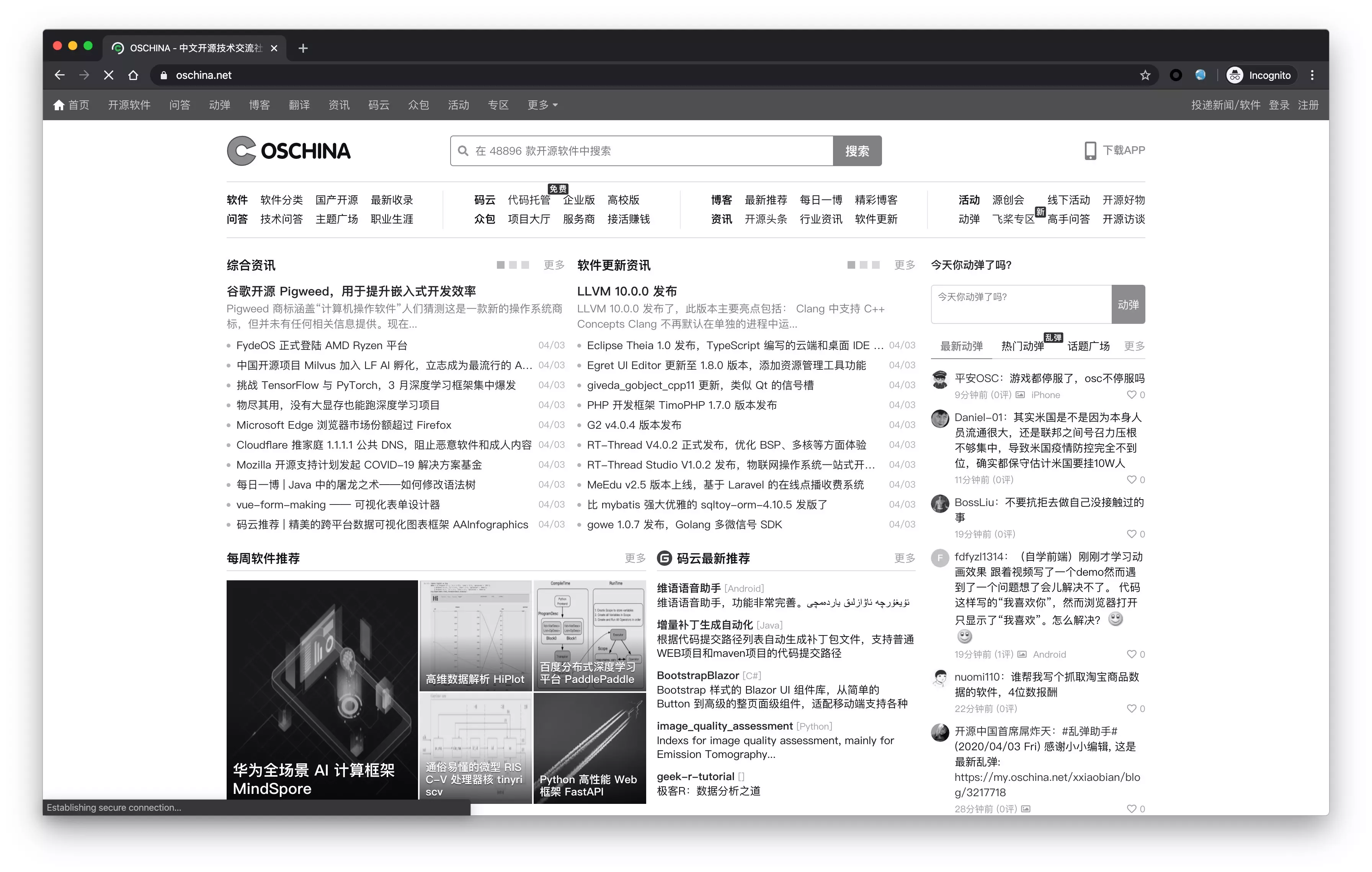This screenshot has width=1372, height=872.
Task: Select third carousel dot in 软件更新资讯
Action: point(876,265)
